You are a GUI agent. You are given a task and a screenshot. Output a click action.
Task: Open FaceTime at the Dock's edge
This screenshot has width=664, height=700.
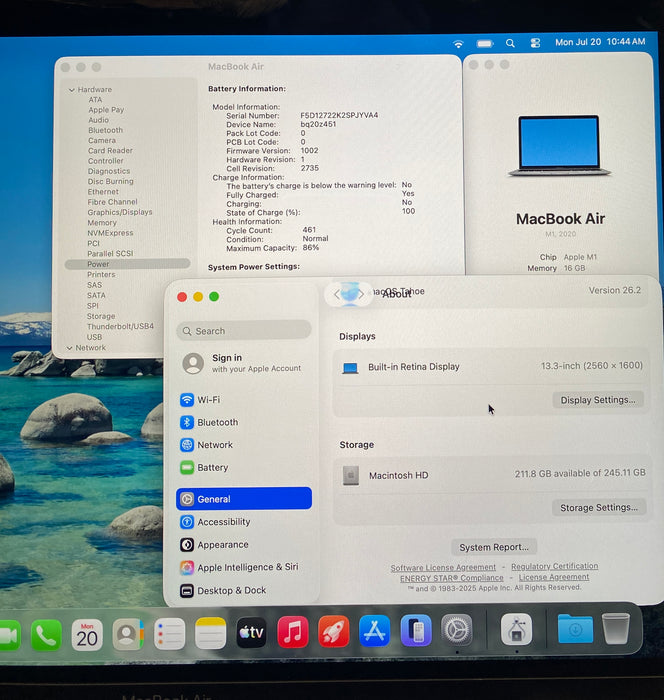(x=10, y=635)
